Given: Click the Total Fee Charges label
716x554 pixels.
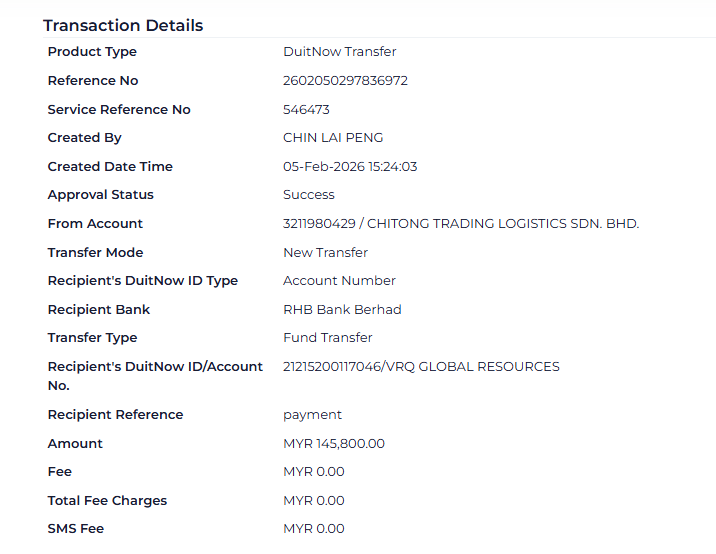Looking at the screenshot, I should tap(107, 501).
